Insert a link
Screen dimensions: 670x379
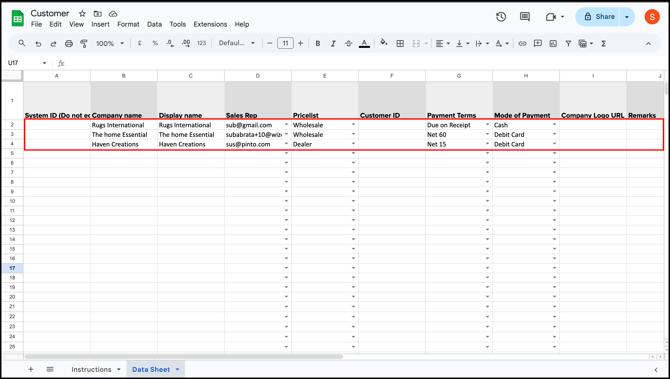(522, 44)
